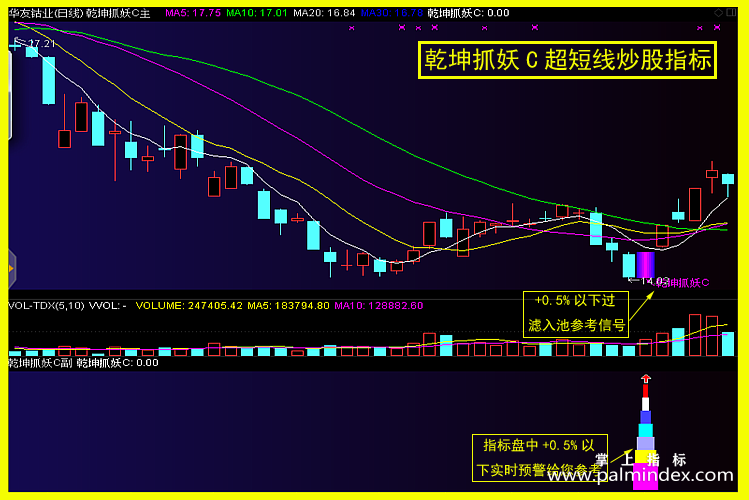Click the 17.21 high price label
The height and width of the screenshot is (500, 749).
(x=42, y=43)
